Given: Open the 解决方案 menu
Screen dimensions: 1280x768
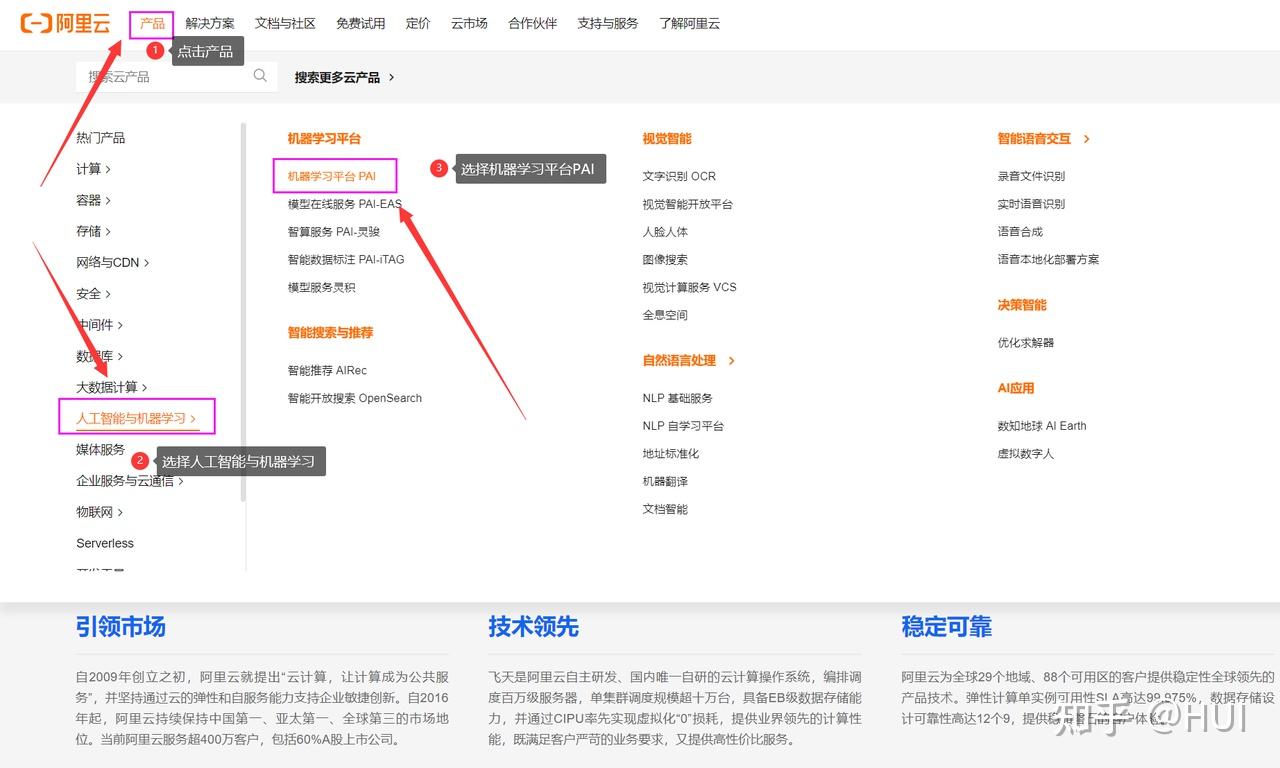Looking at the screenshot, I should (x=210, y=23).
